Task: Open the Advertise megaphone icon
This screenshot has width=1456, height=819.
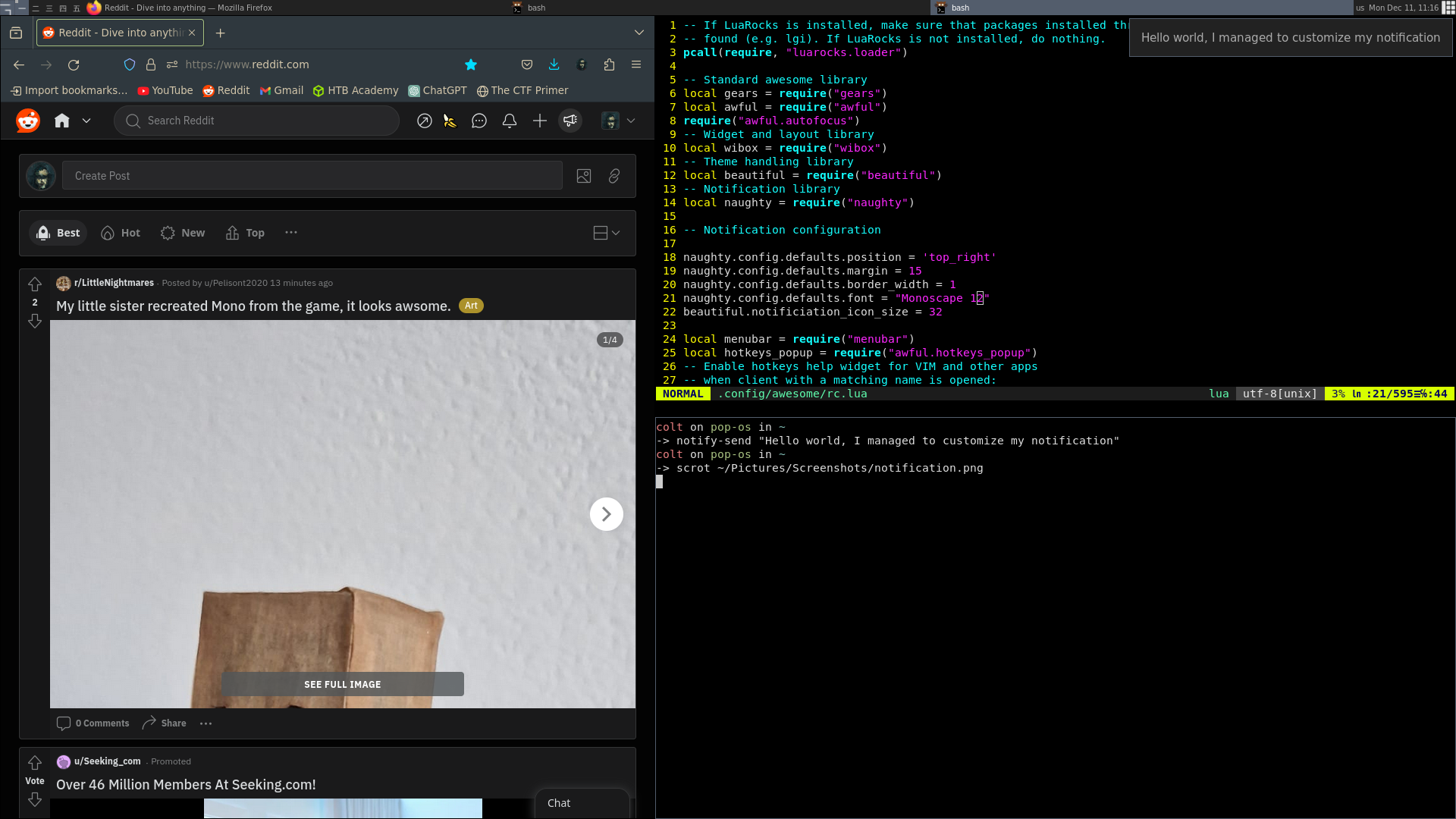Action: coord(570,121)
